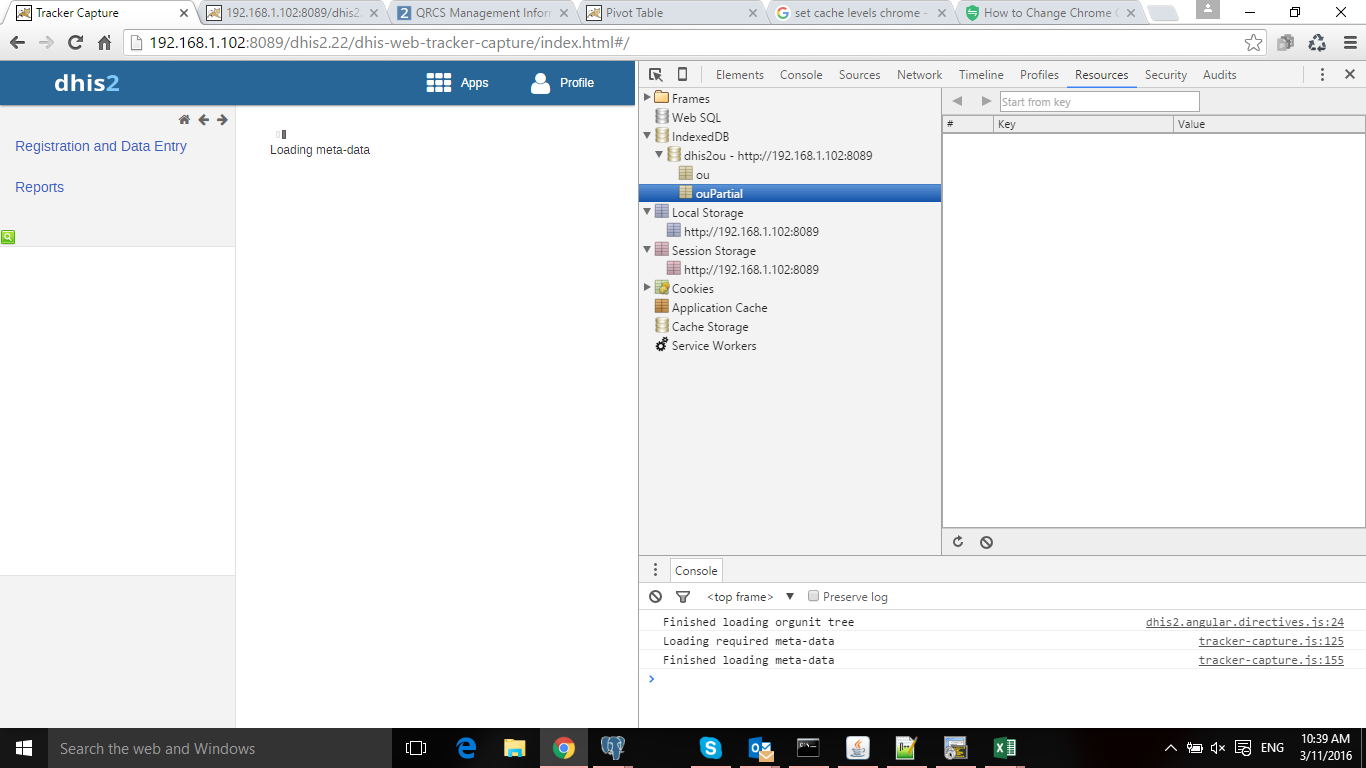Click the green search icon in sidebar
The height and width of the screenshot is (768, 1366).
8,237
